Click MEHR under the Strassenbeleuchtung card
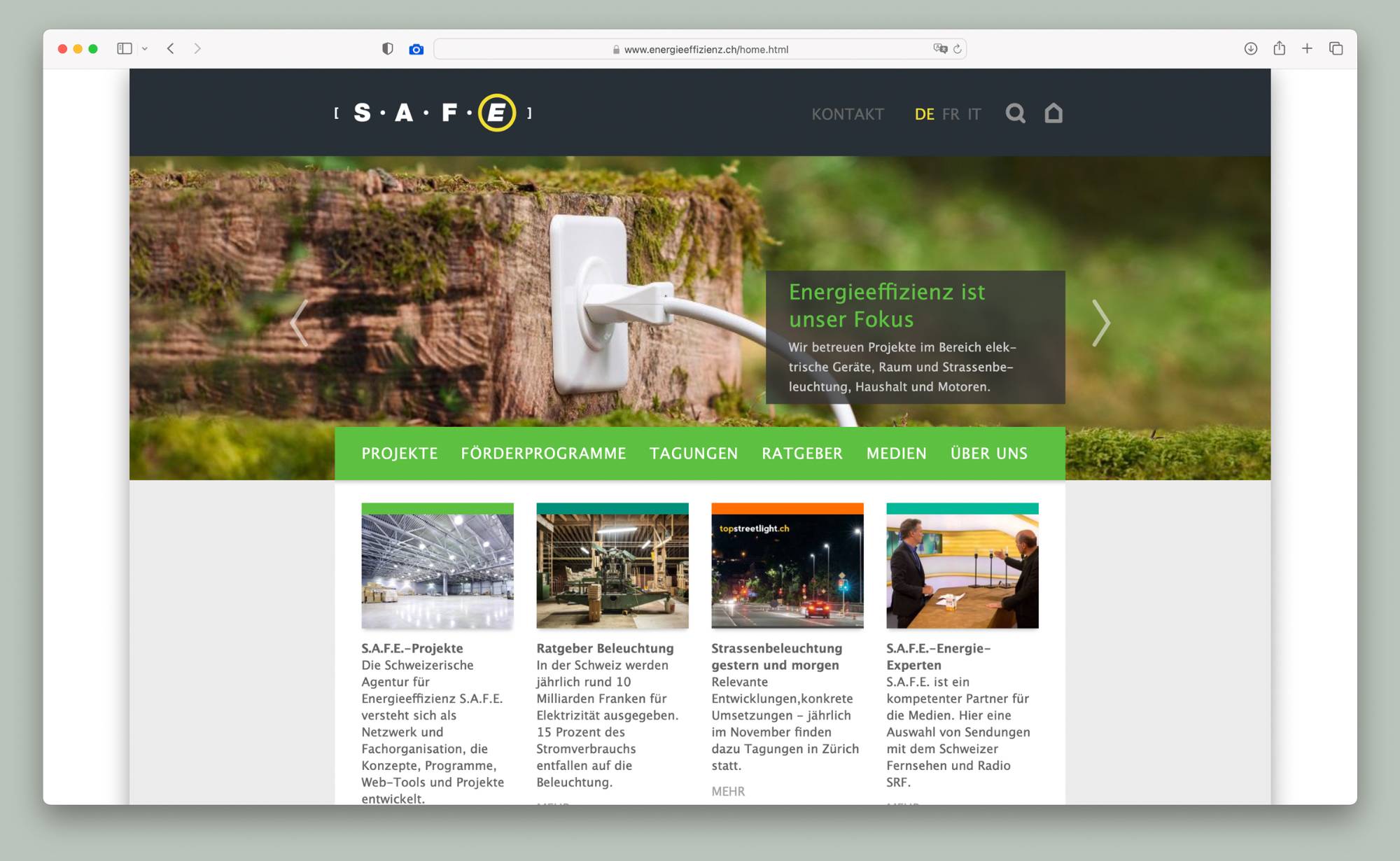This screenshot has height=861, width=1400. tap(728, 792)
